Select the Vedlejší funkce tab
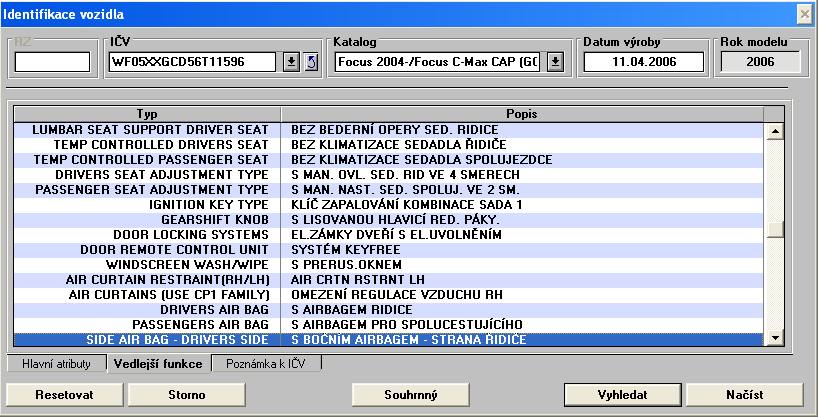The height and width of the screenshot is (417, 818). 158,362
